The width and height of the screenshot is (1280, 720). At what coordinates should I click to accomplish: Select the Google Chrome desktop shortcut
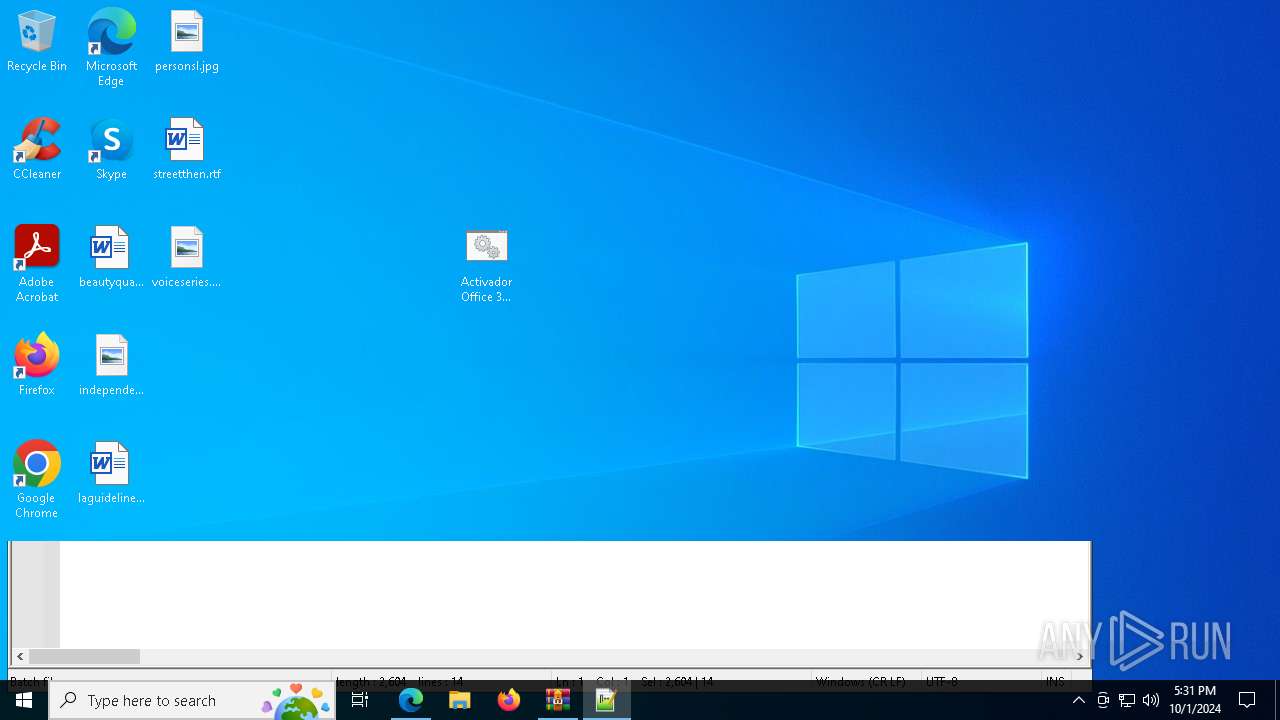click(x=37, y=480)
